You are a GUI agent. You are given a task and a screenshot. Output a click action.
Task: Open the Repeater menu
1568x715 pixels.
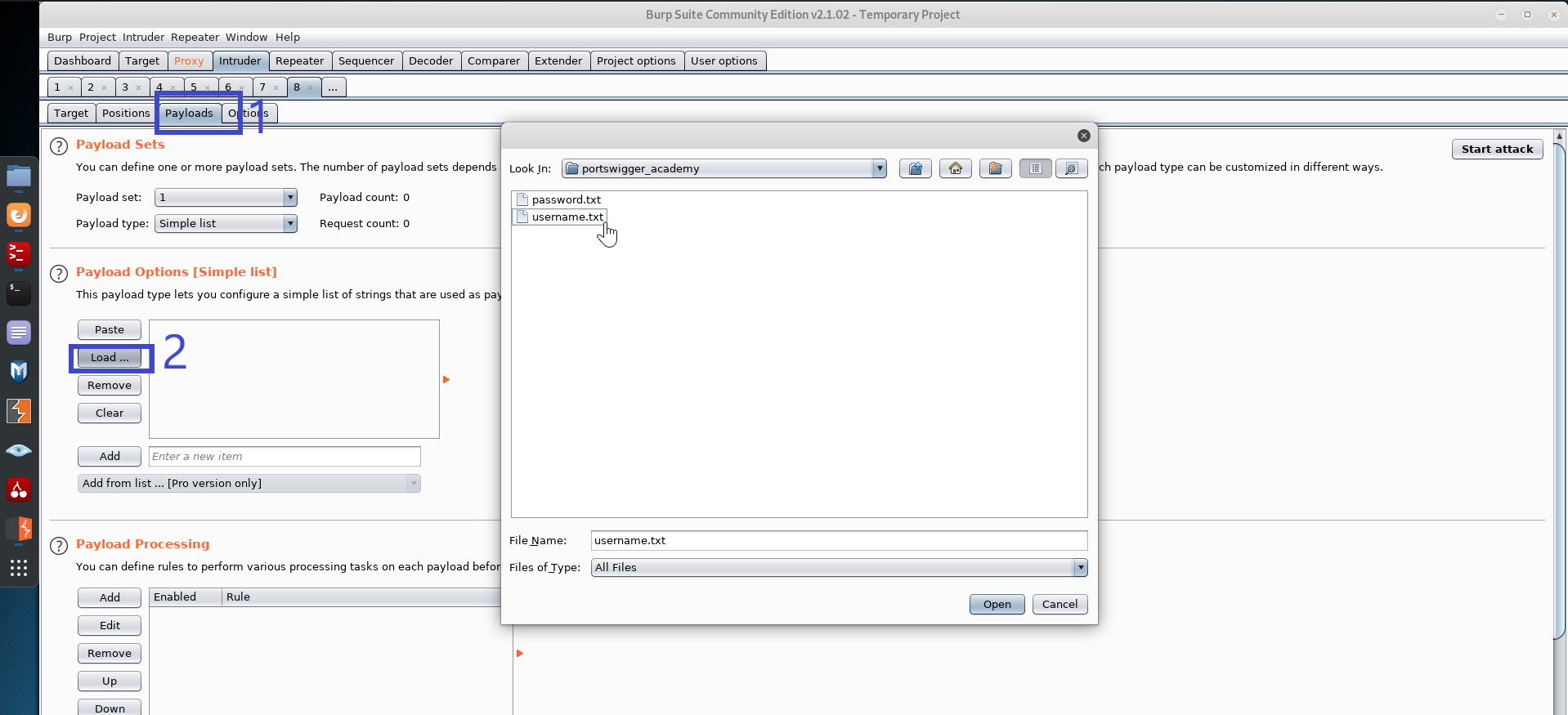195,38
